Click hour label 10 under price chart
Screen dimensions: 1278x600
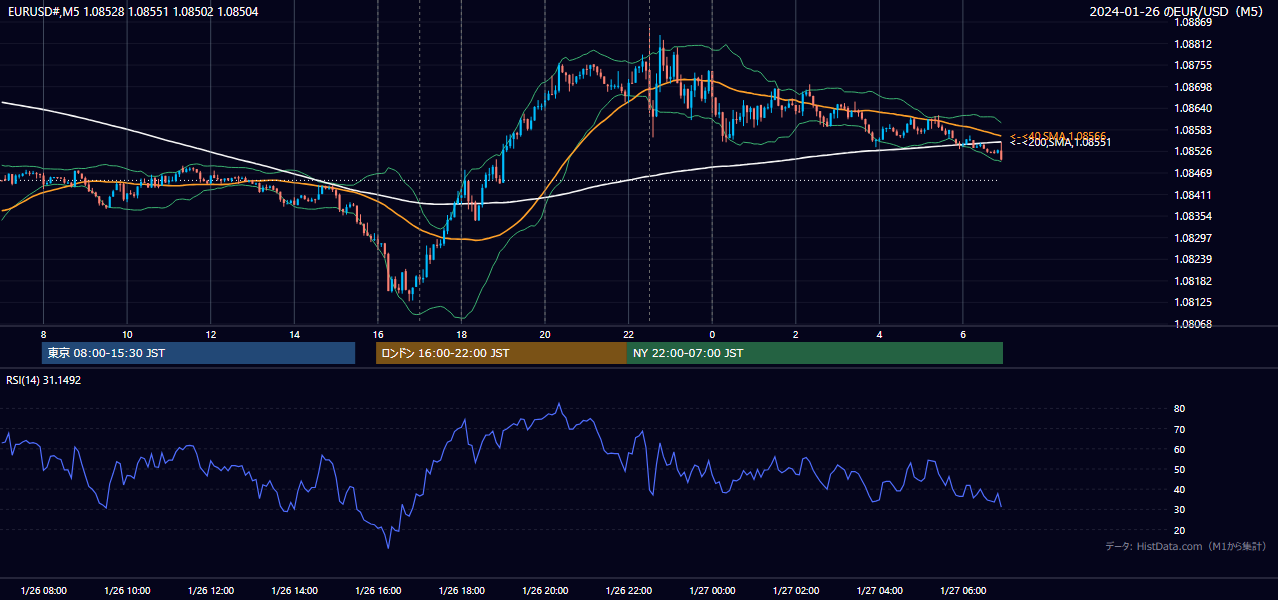[127, 334]
